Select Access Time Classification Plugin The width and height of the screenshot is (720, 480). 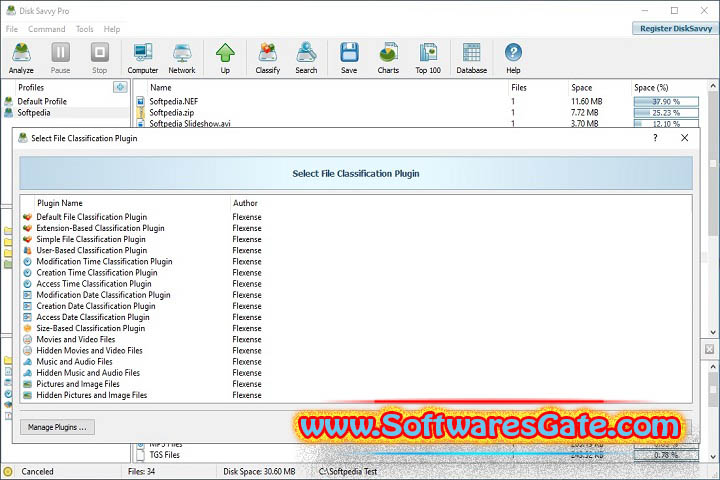click(94, 284)
